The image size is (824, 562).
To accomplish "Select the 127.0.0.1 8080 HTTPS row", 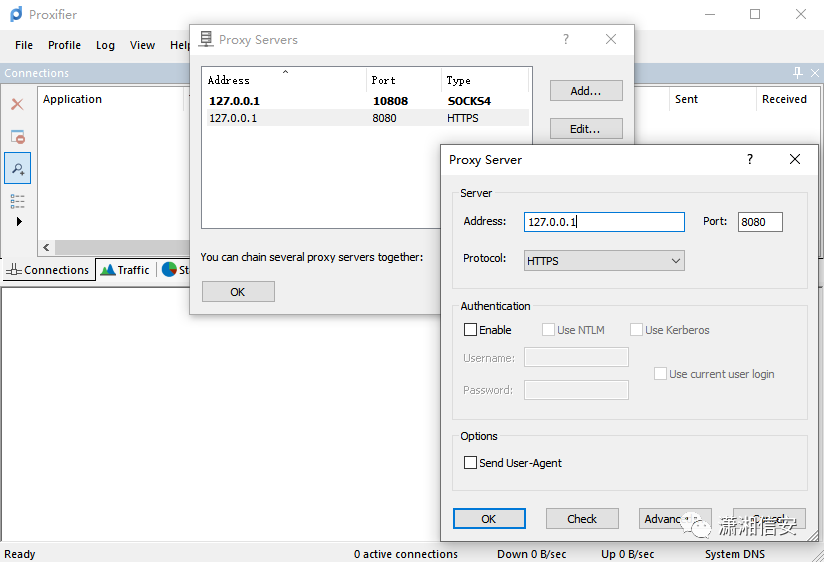I will (x=367, y=118).
